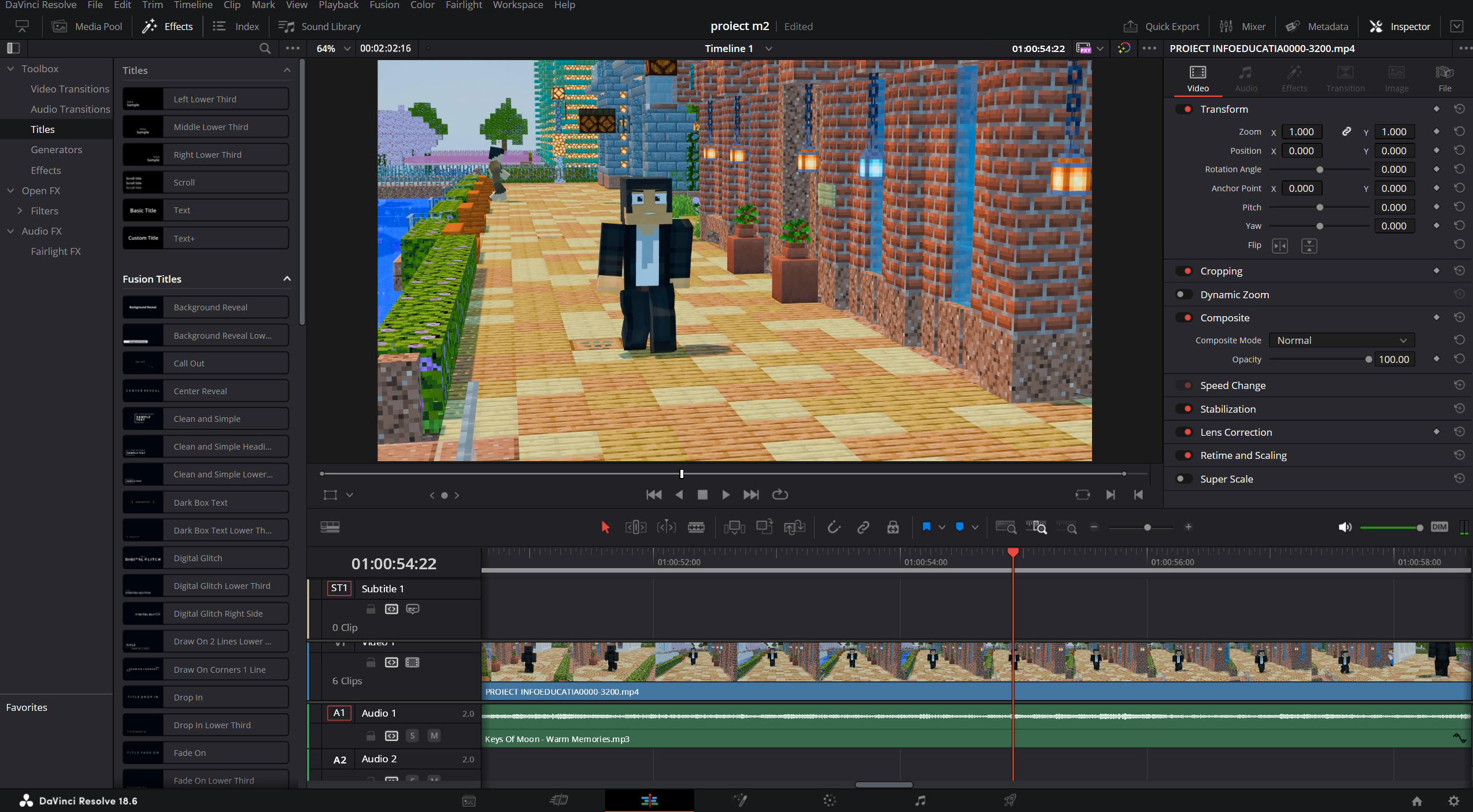Image resolution: width=1473 pixels, height=812 pixels.
Task: Open the Fairlight page music icon
Action: pyautogui.click(x=920, y=800)
